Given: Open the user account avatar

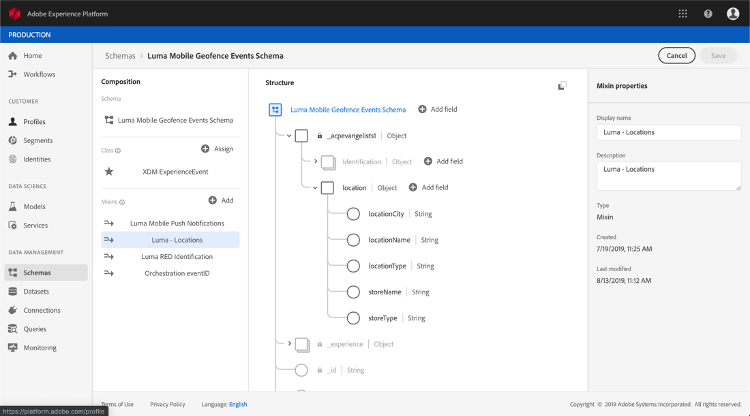Looking at the screenshot, I should pos(733,13).
